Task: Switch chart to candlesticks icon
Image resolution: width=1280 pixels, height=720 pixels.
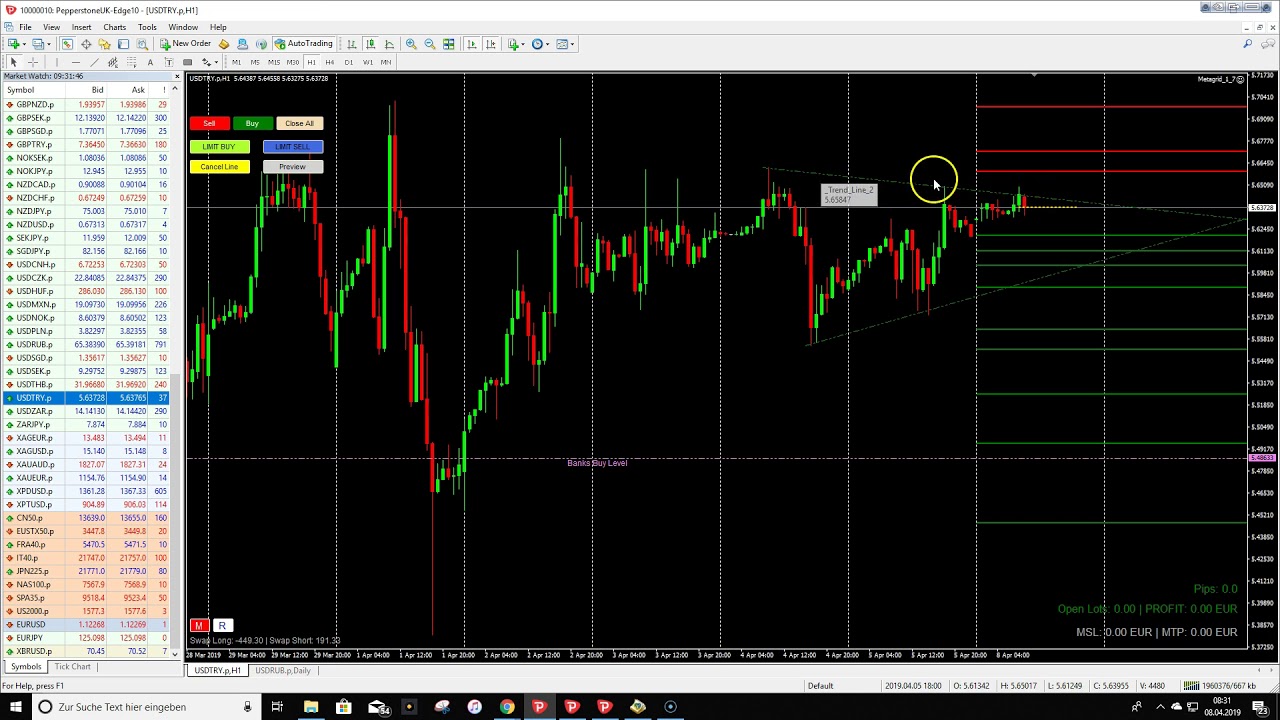Action: pos(370,44)
